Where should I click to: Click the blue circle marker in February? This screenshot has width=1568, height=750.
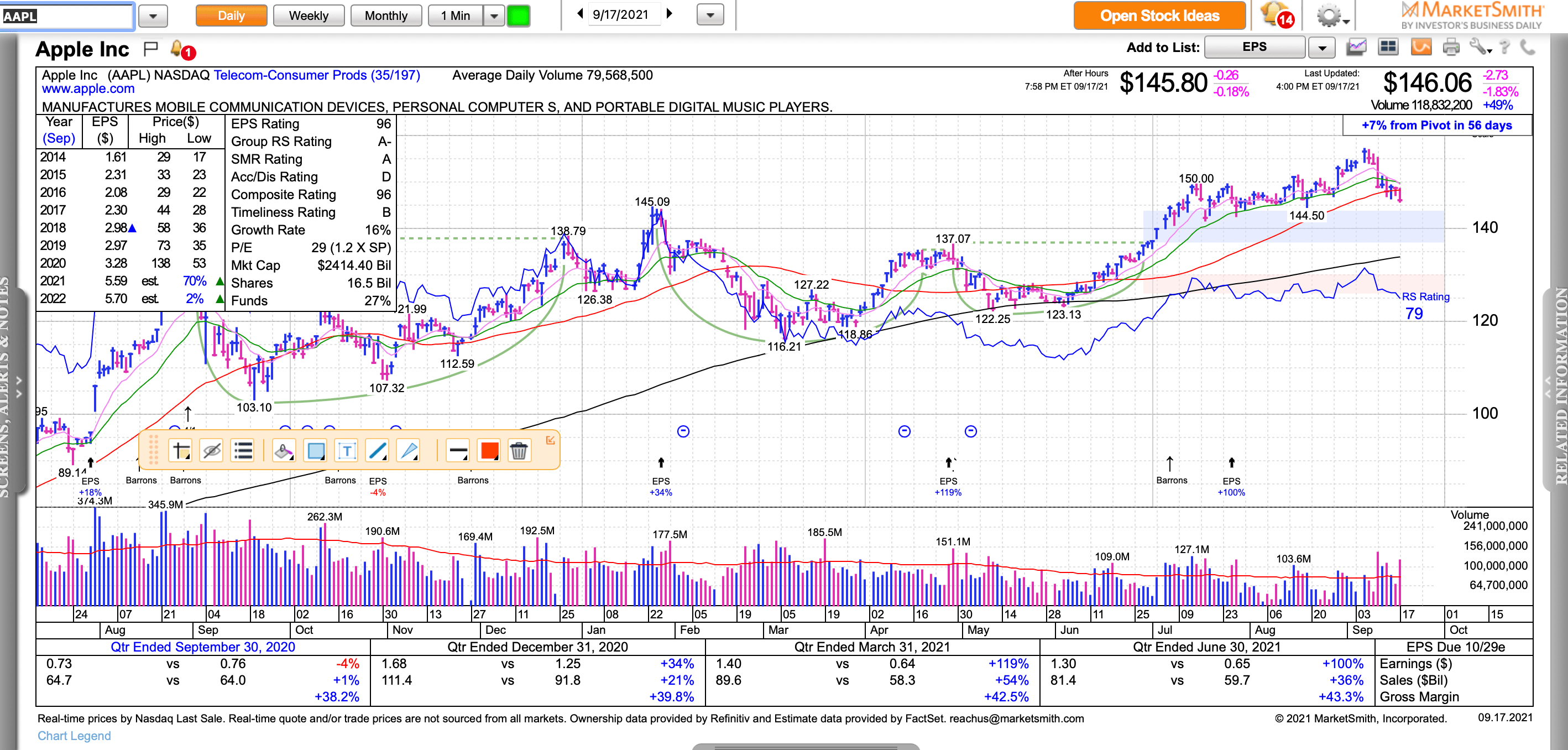click(683, 431)
